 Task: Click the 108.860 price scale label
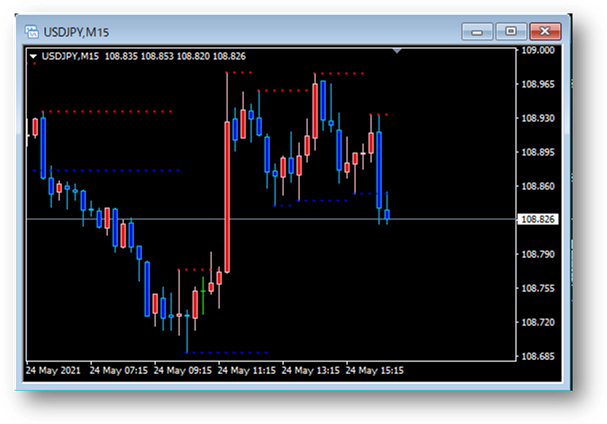coord(538,186)
